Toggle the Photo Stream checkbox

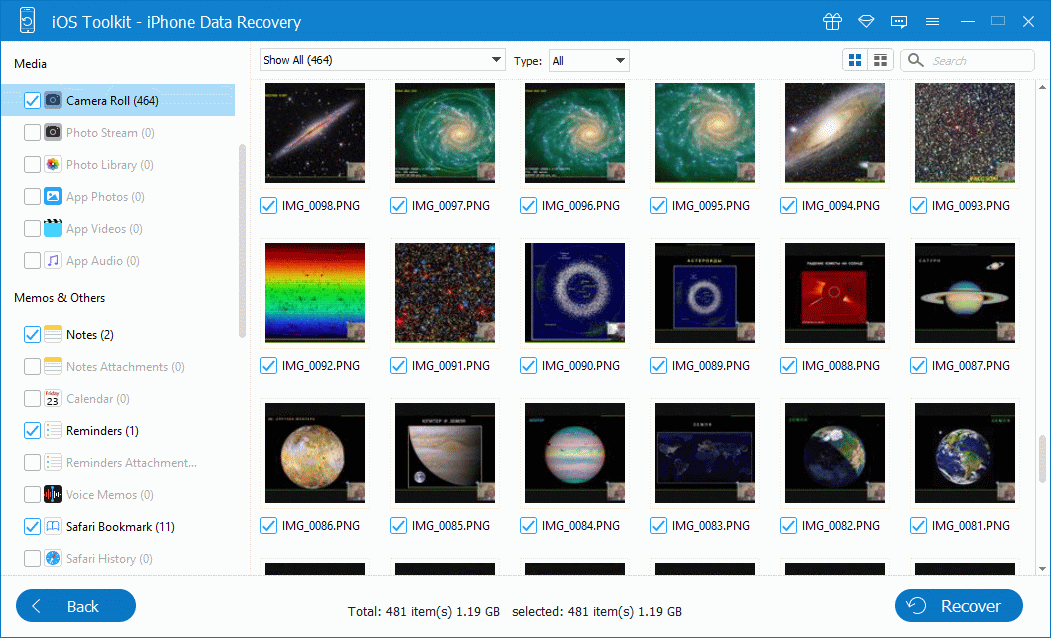coord(32,133)
